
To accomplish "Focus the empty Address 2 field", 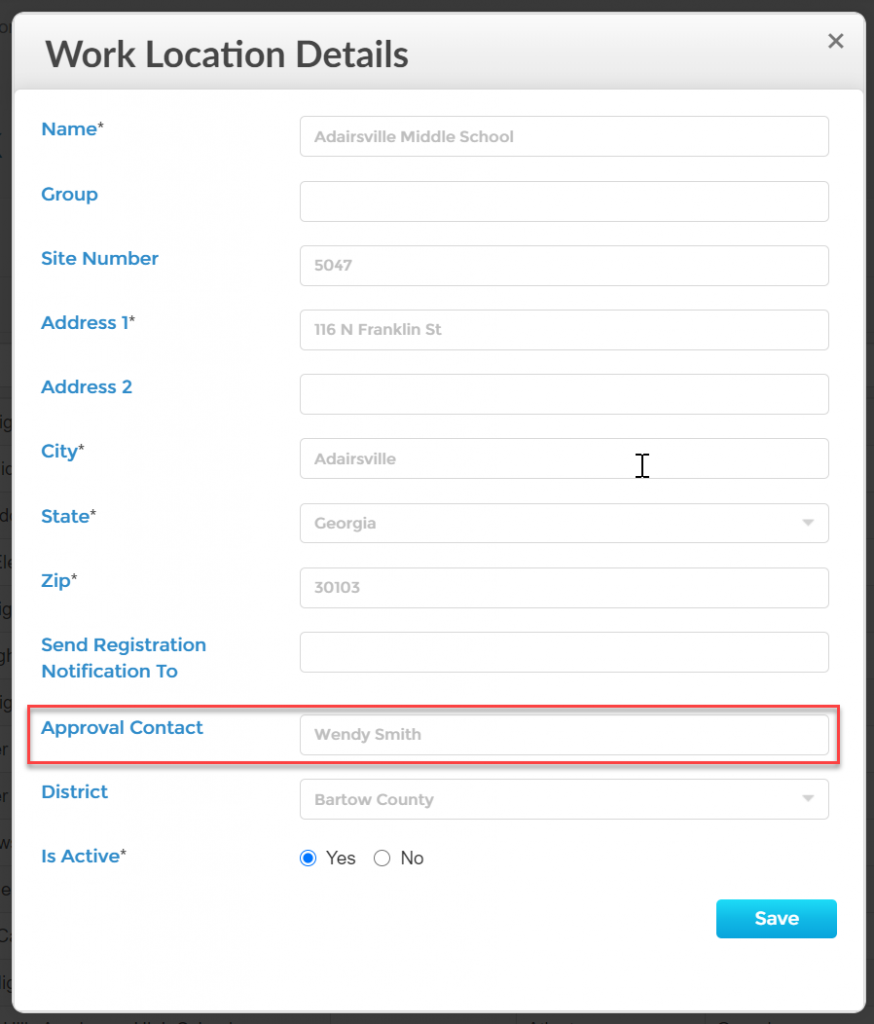I will 564,394.
